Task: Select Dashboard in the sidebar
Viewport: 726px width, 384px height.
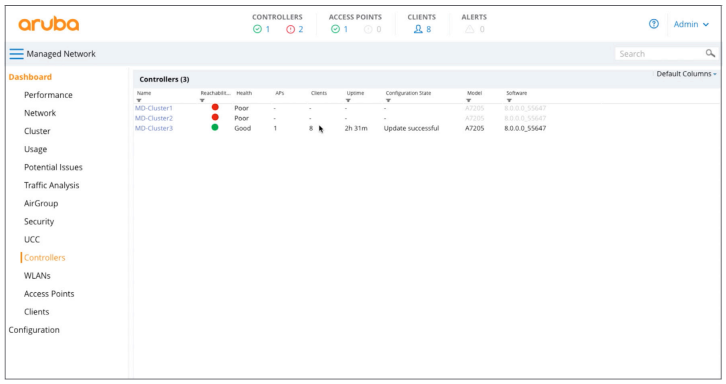Action: tap(30, 77)
